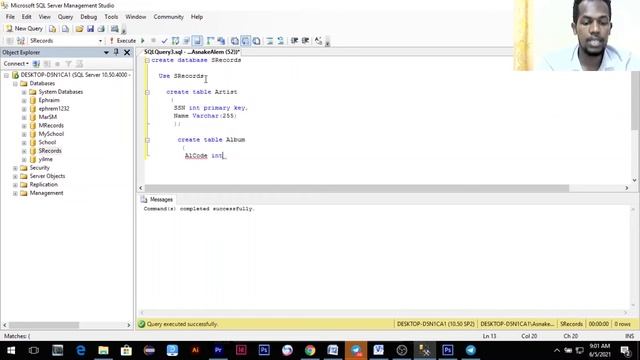The image size is (640, 360).
Task: Click the Object Explorer Refresh icon
Action: 79,64
